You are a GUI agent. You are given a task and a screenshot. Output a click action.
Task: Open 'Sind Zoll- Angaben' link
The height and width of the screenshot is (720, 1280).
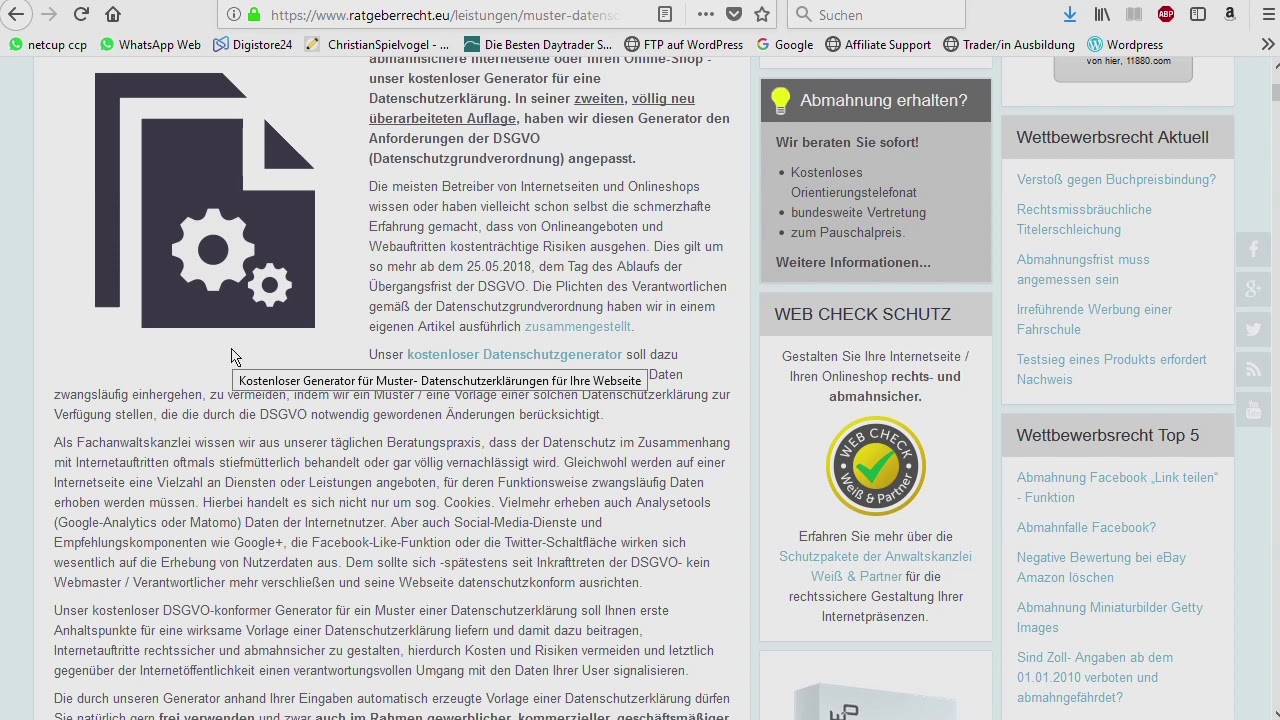[x=1095, y=677]
